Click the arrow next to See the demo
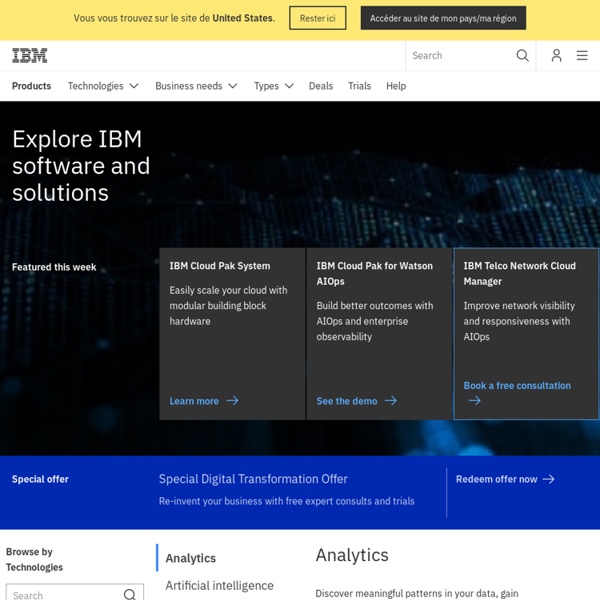 point(391,401)
